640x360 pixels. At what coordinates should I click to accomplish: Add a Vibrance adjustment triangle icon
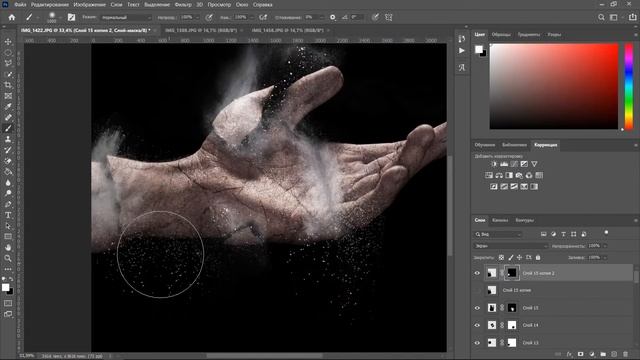click(534, 164)
